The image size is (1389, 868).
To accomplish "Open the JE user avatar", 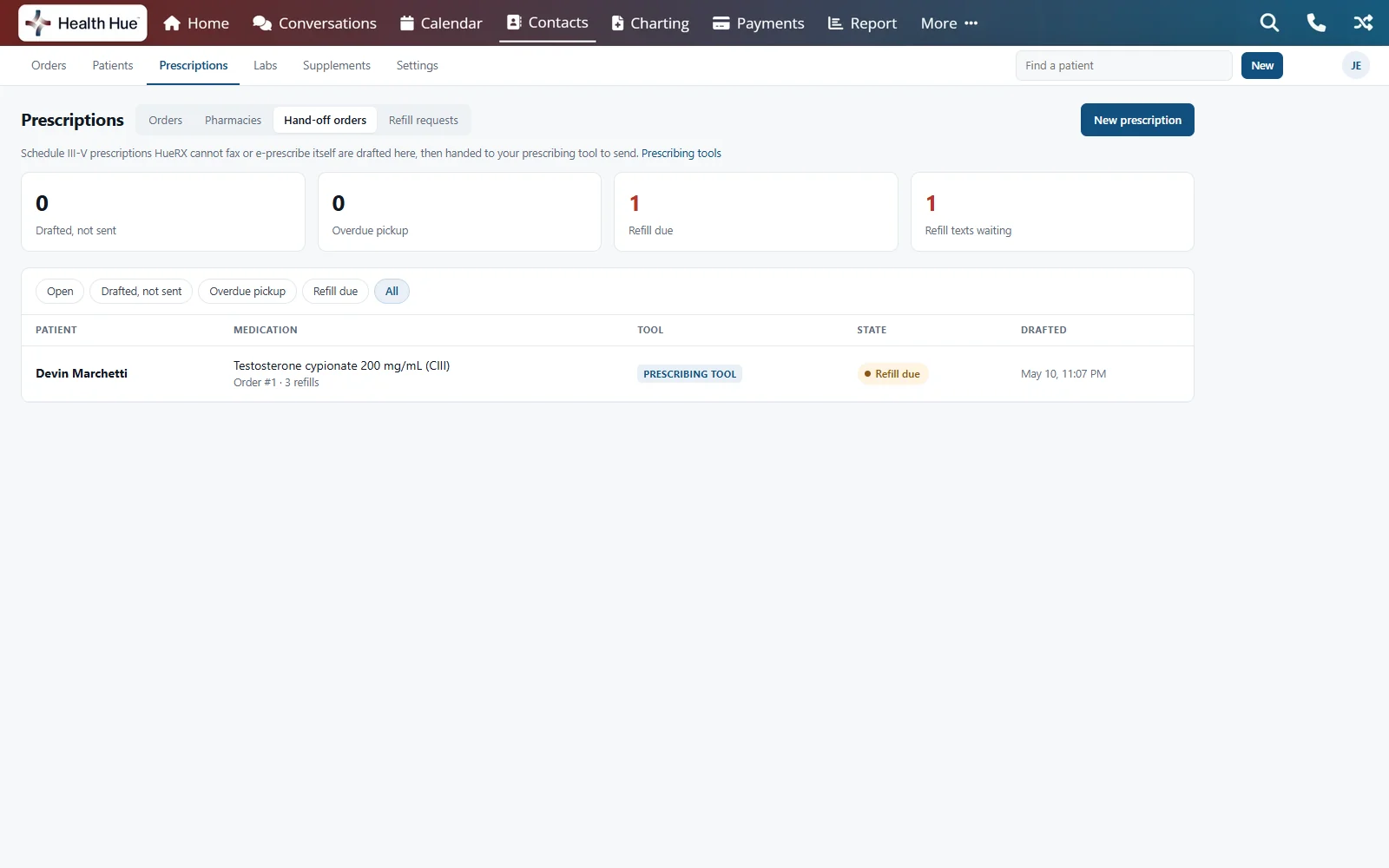I will 1355,66.
